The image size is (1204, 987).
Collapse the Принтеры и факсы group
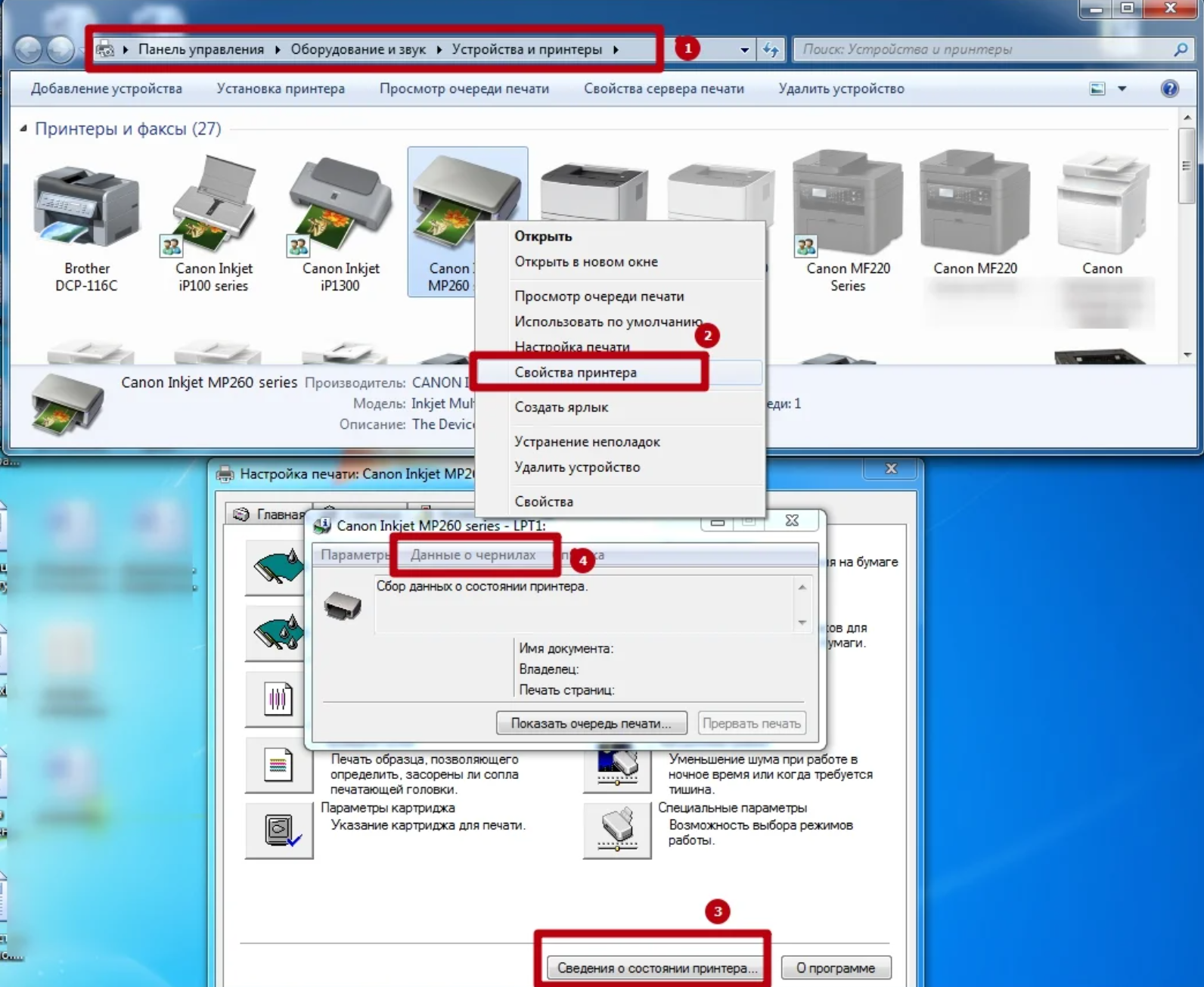click(23, 129)
